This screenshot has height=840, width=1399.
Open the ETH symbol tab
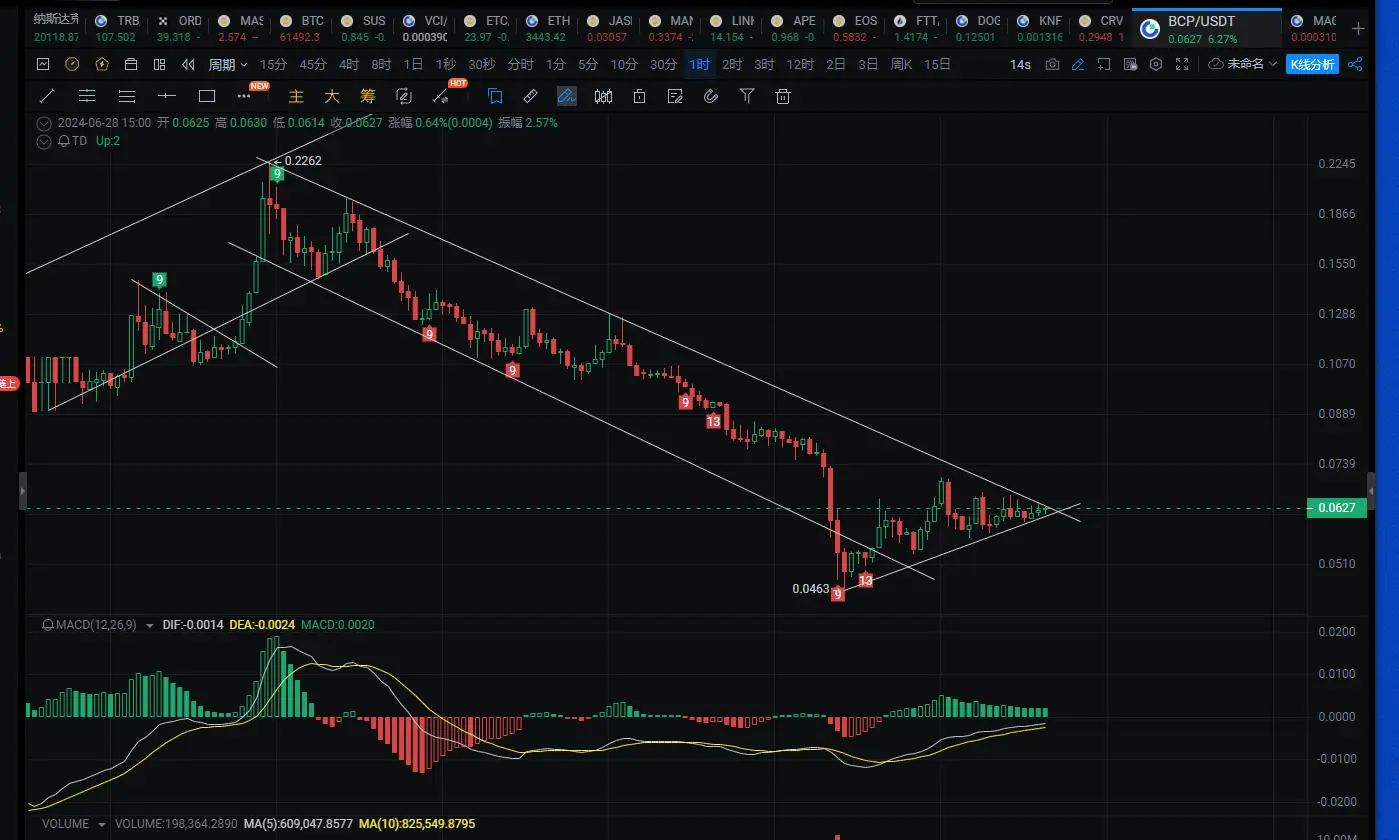pos(548,28)
